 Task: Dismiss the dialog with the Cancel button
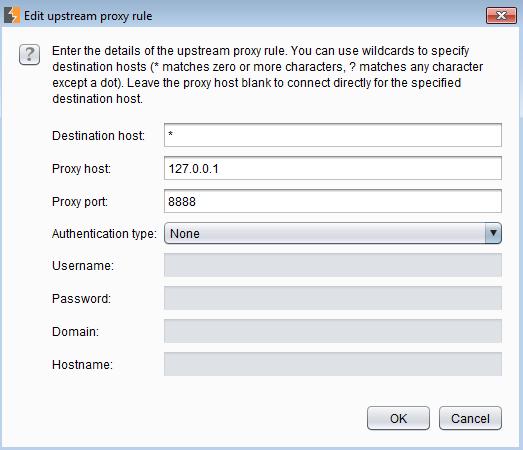coord(470,418)
